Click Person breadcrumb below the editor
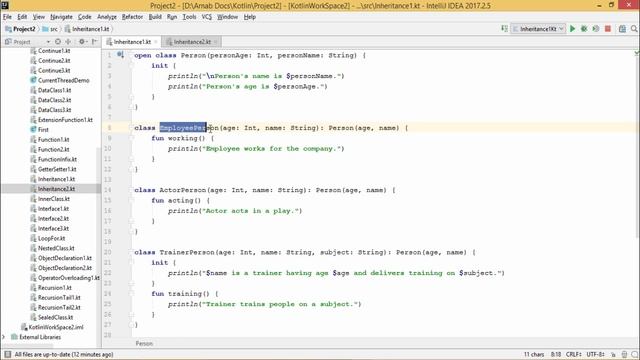 144,344
